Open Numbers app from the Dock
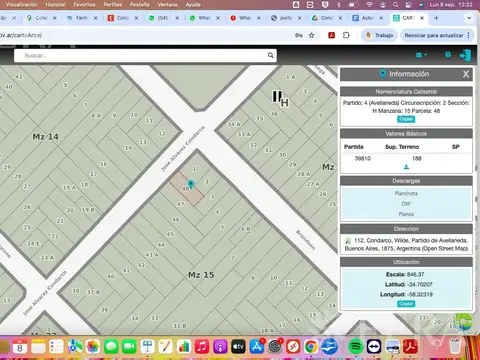 coord(184,347)
